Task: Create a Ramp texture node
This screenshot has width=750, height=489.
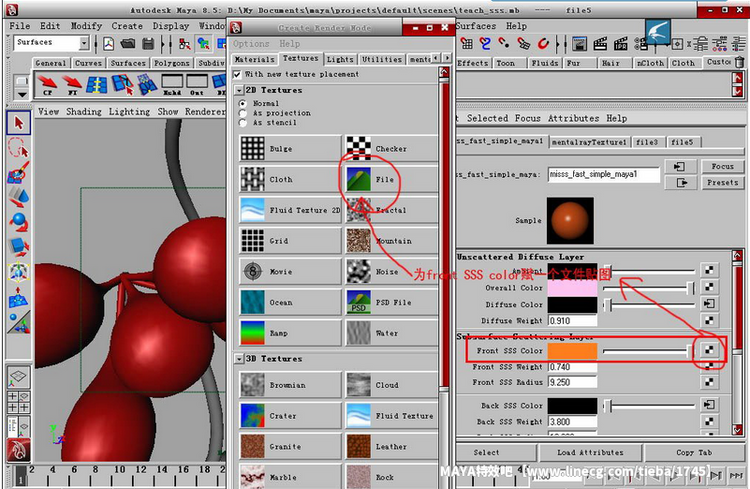Action: [x=290, y=333]
